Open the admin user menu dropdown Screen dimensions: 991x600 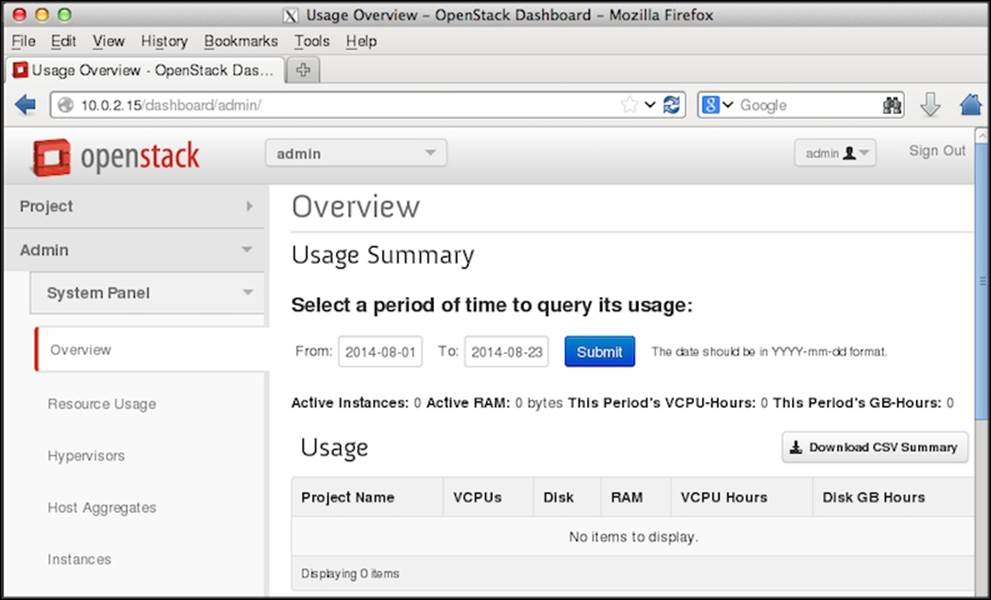[x=834, y=153]
